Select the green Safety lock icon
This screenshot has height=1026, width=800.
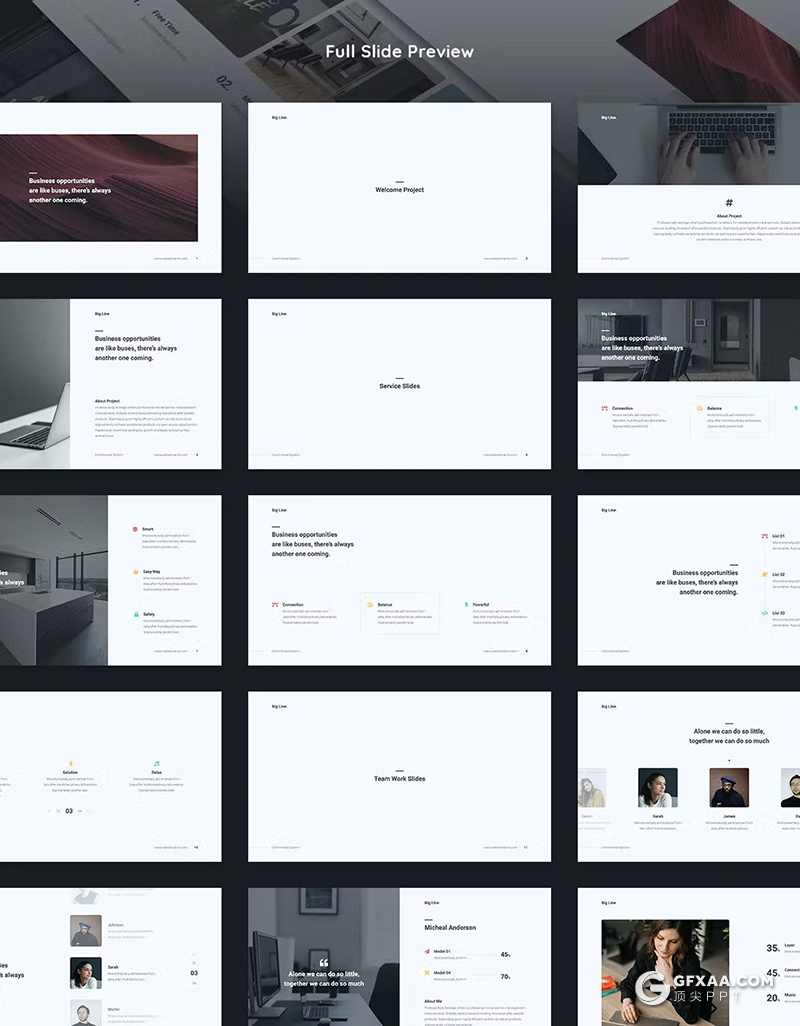[135, 614]
